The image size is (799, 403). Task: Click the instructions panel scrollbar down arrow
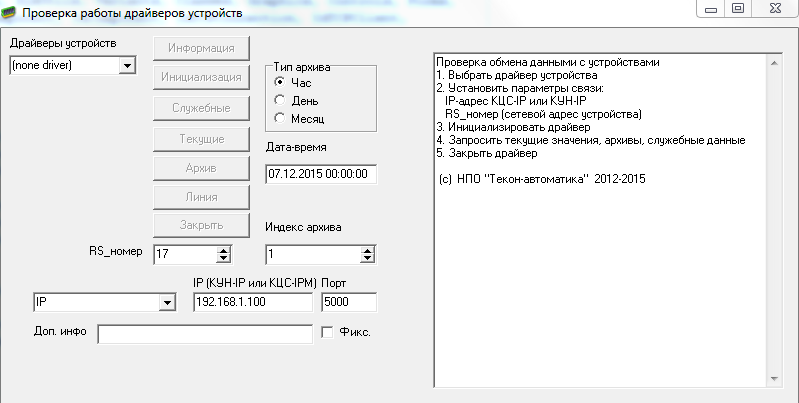tap(772, 378)
